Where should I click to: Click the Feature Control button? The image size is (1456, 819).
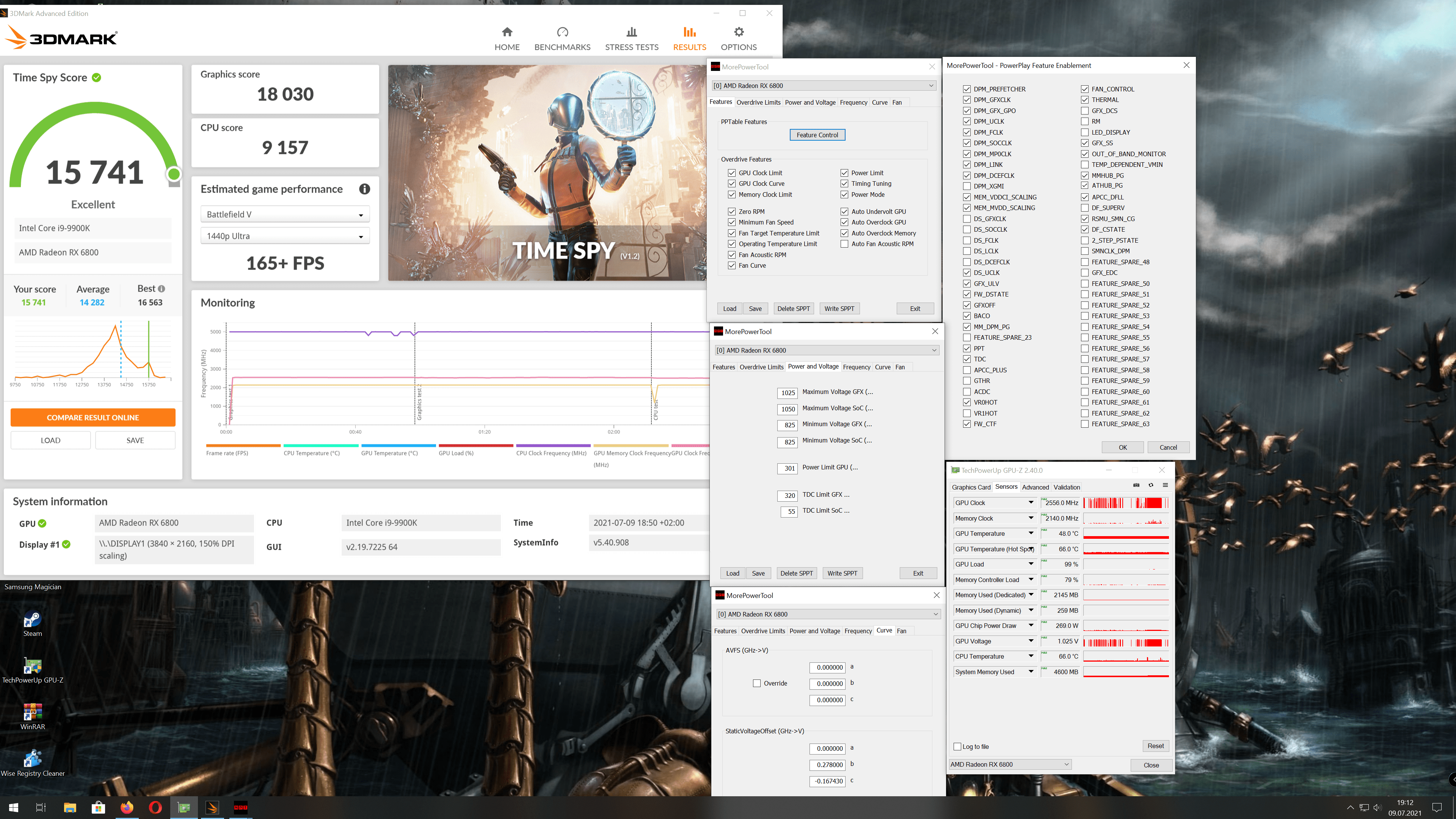(x=817, y=135)
